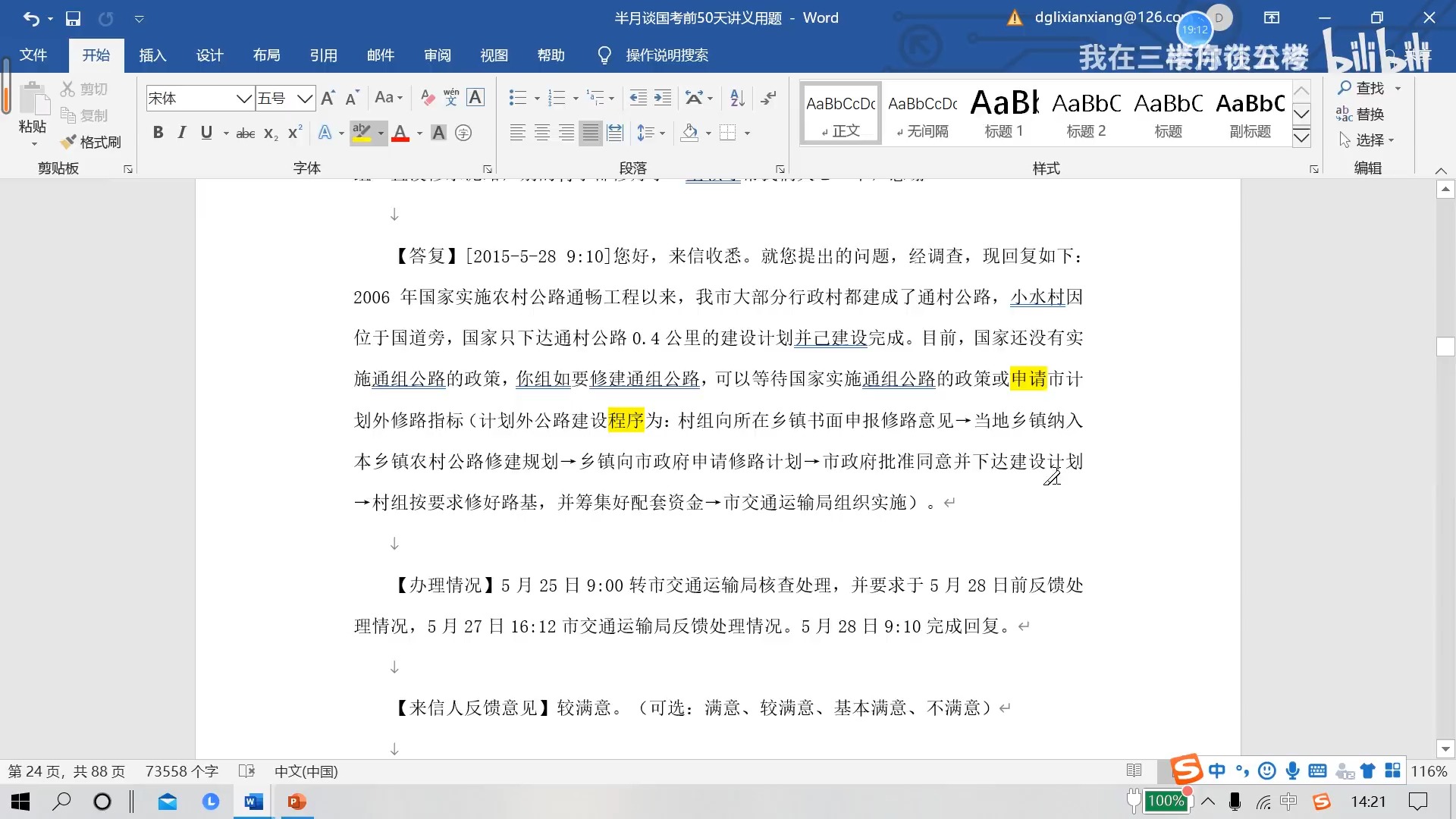
Task: Expand the font color dropdown arrow
Action: [x=419, y=133]
